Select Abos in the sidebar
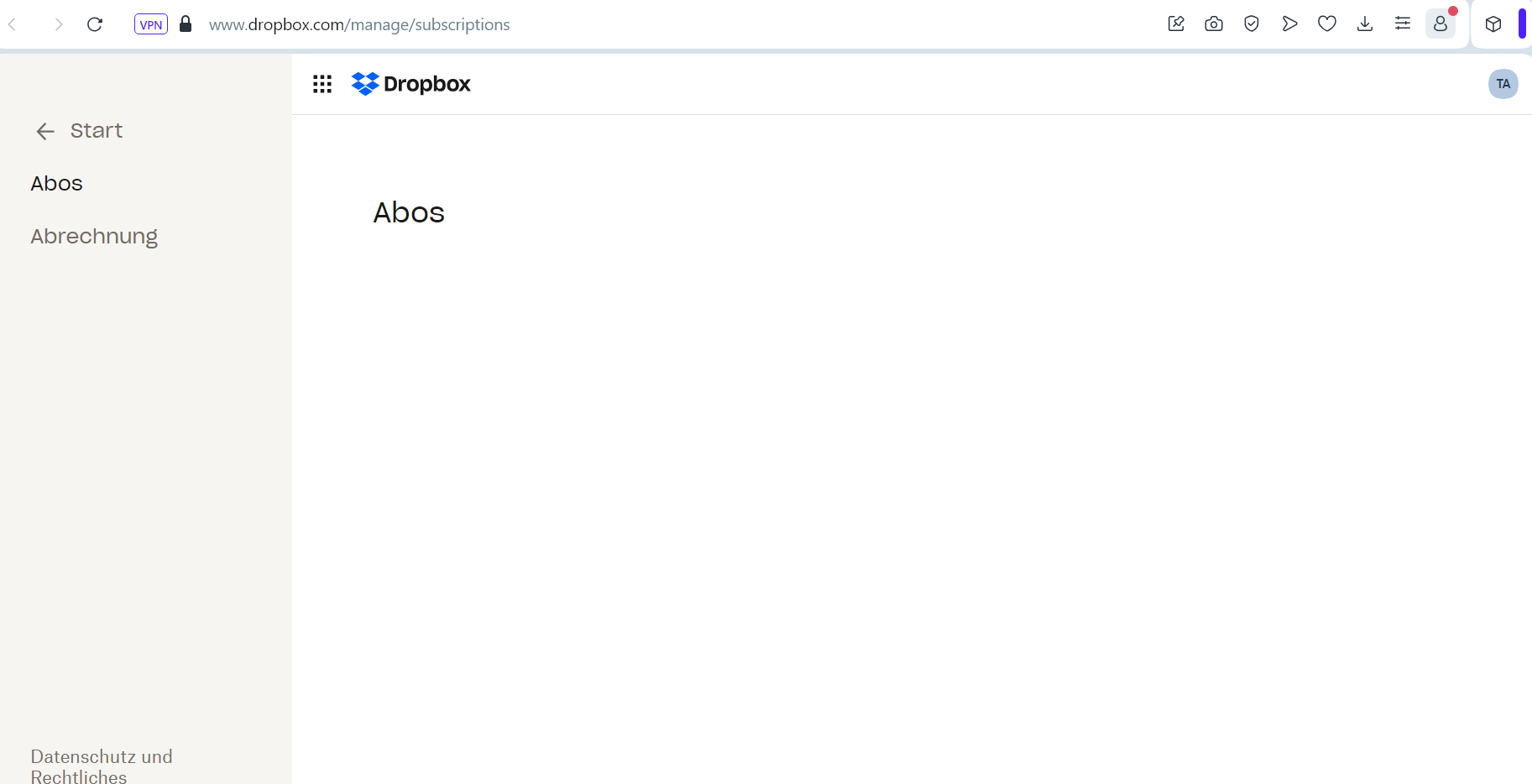The image size is (1532, 784). [x=57, y=184]
